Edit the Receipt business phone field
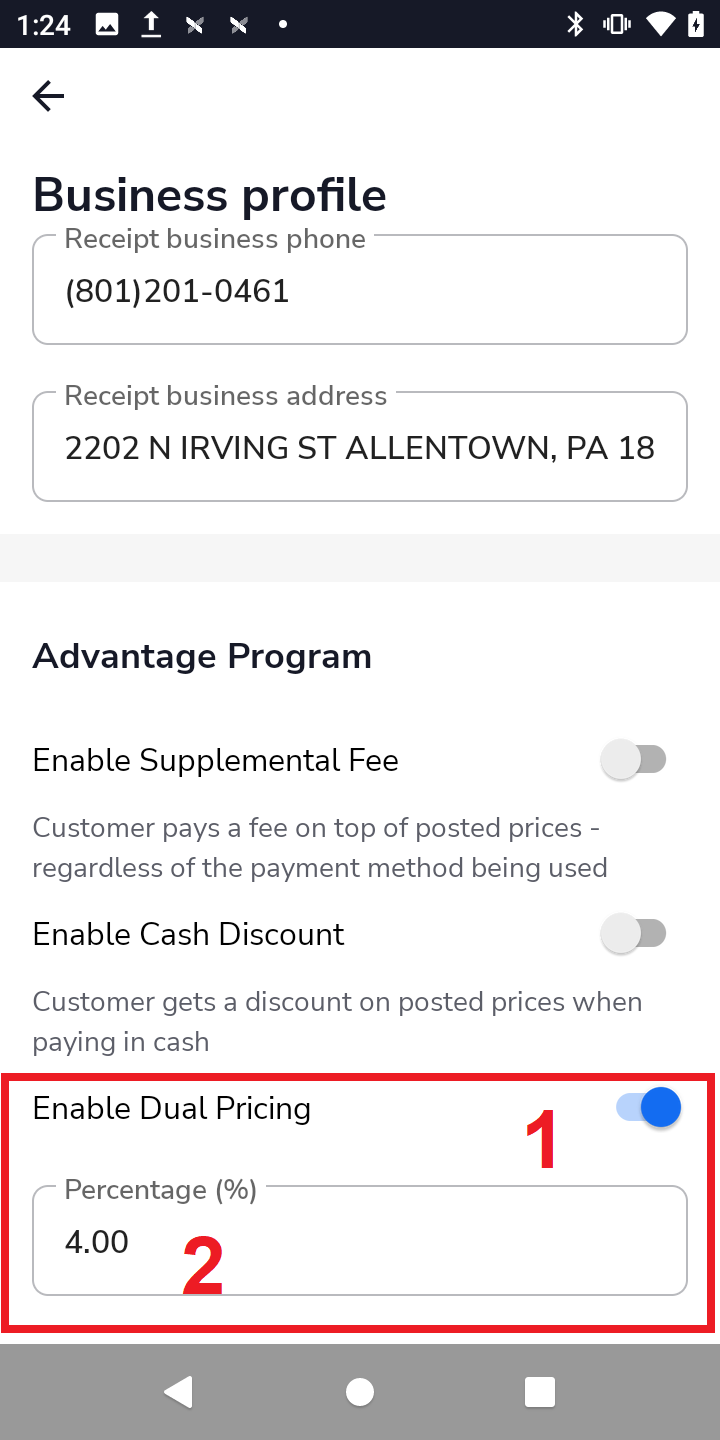Viewport: 720px width, 1440px height. (x=360, y=292)
